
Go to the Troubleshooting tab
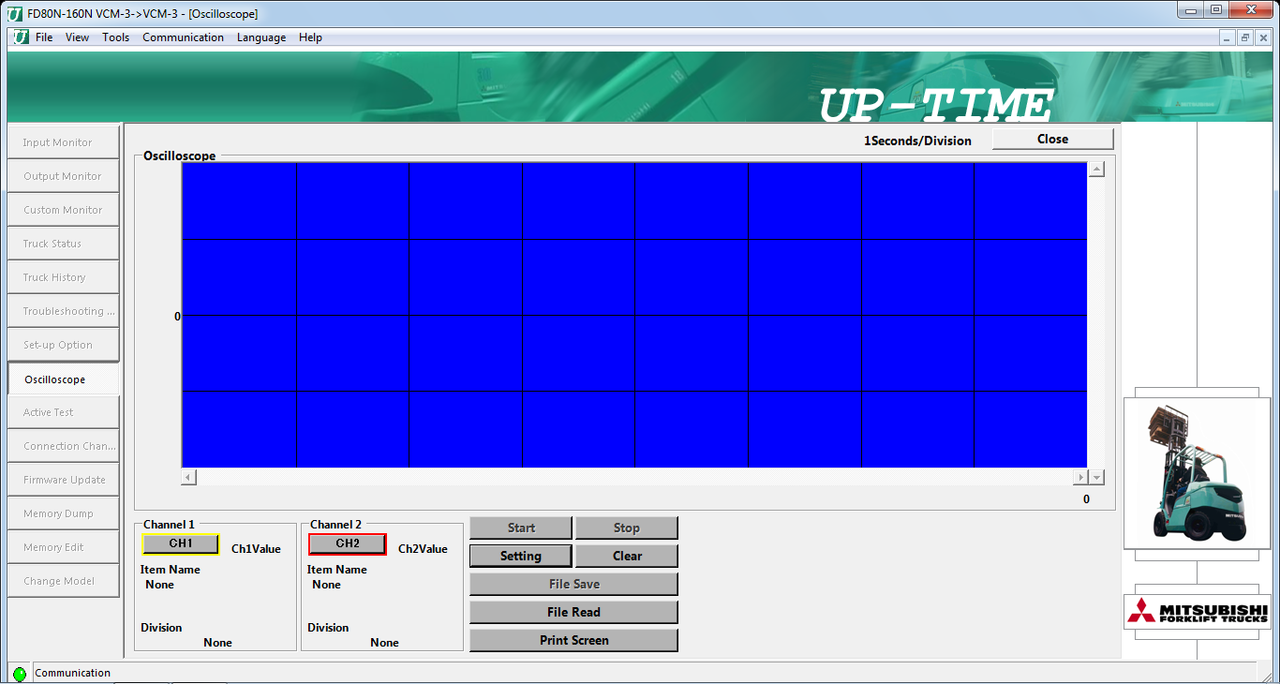pyautogui.click(x=63, y=311)
